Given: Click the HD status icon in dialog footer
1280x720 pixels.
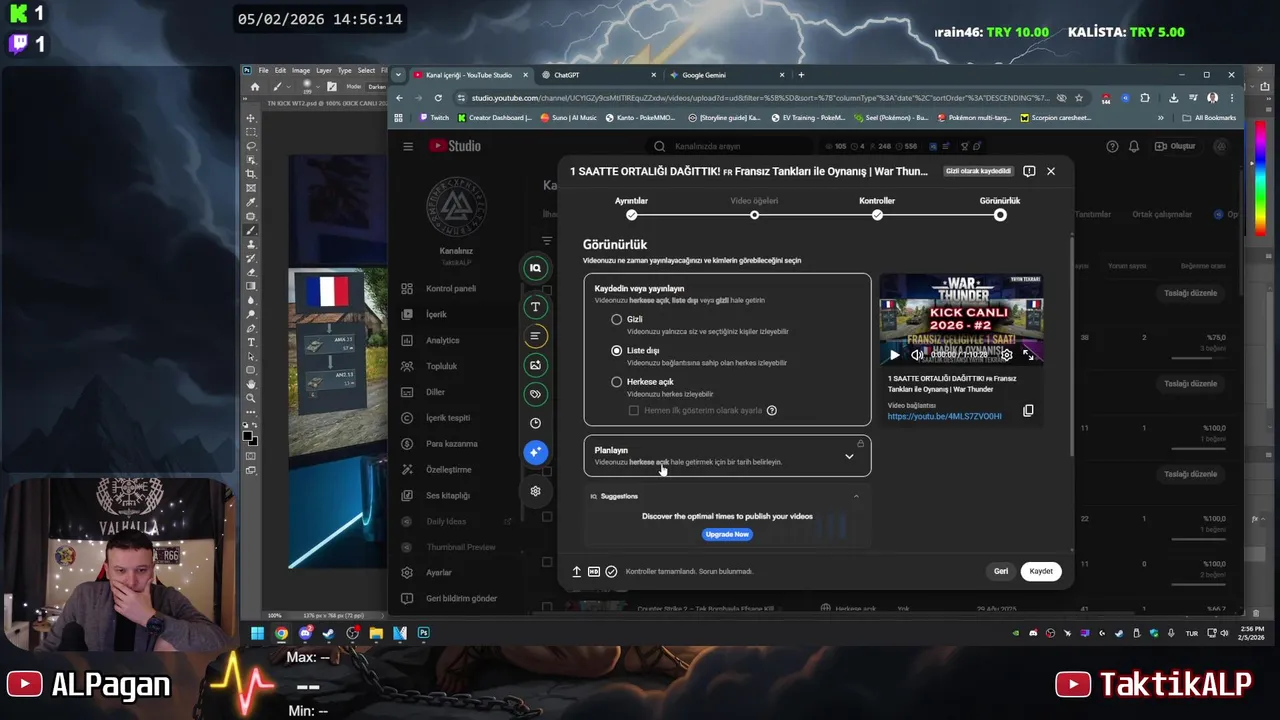Looking at the screenshot, I should coord(594,571).
